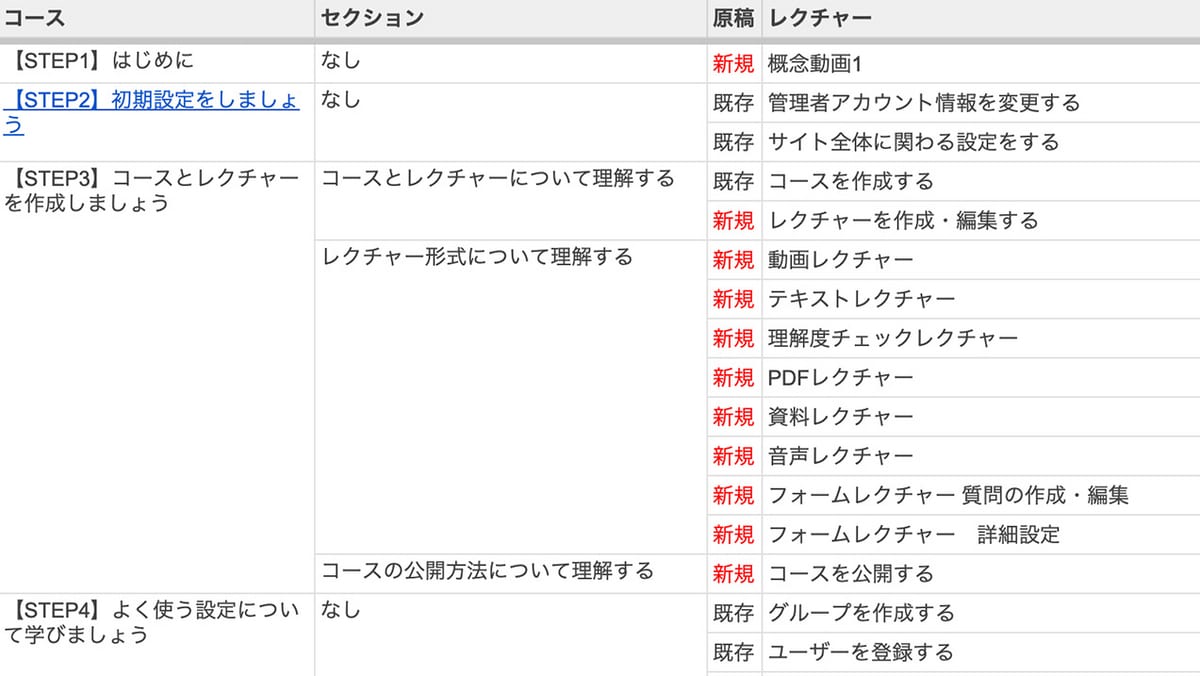Click フォームレクチャー 質問の作成・編集 cell
The height and width of the screenshot is (676, 1200).
pos(980,495)
